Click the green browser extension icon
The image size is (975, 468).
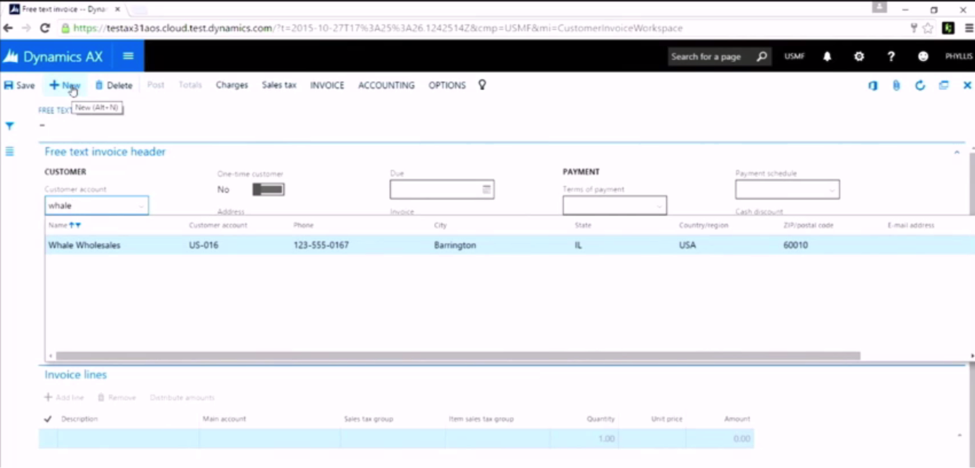(x=948, y=28)
